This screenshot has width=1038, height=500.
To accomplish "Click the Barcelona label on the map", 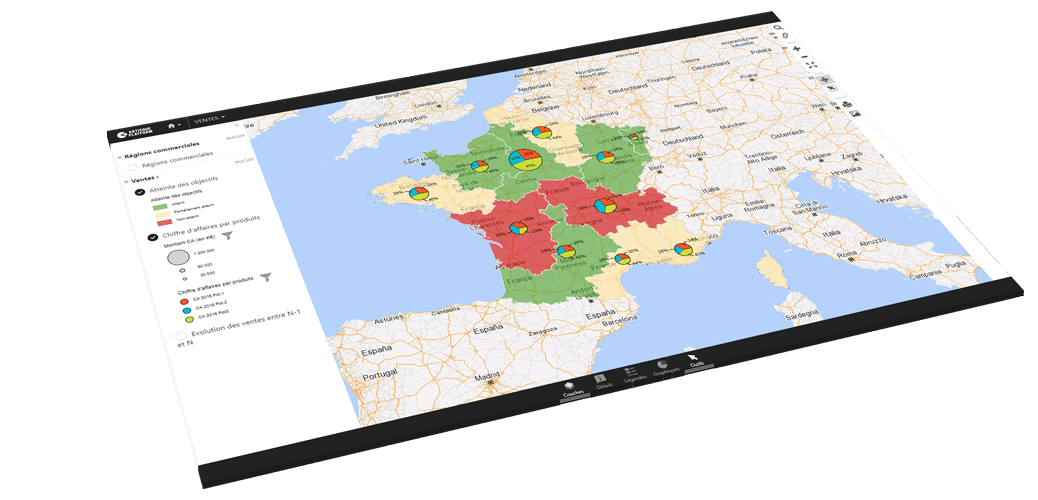I will coord(620,319).
